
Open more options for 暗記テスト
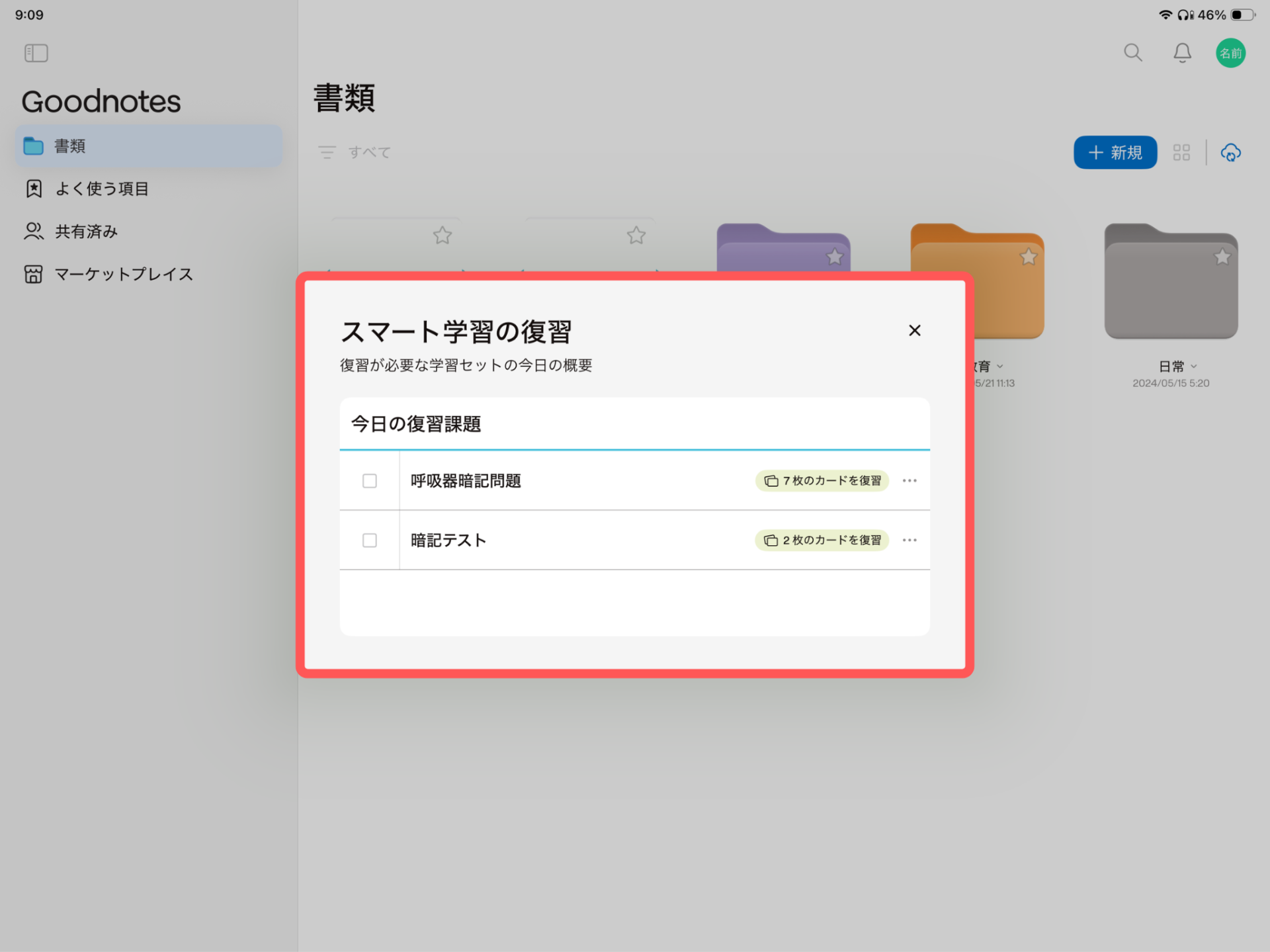(910, 541)
